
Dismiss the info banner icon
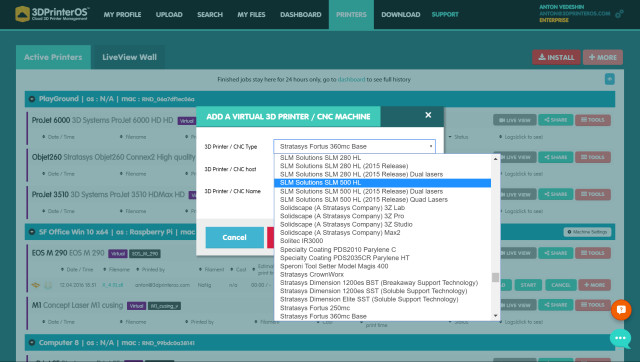click(x=609, y=79)
